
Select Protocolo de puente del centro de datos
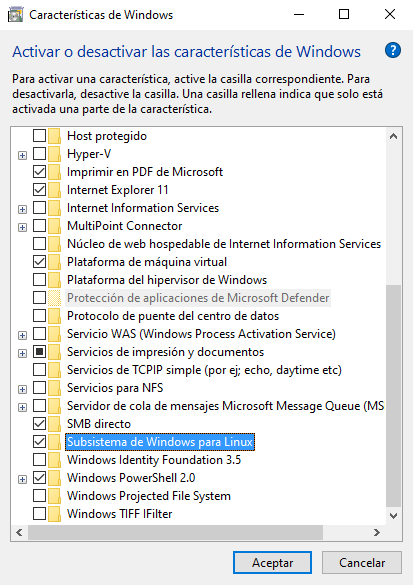(173, 316)
